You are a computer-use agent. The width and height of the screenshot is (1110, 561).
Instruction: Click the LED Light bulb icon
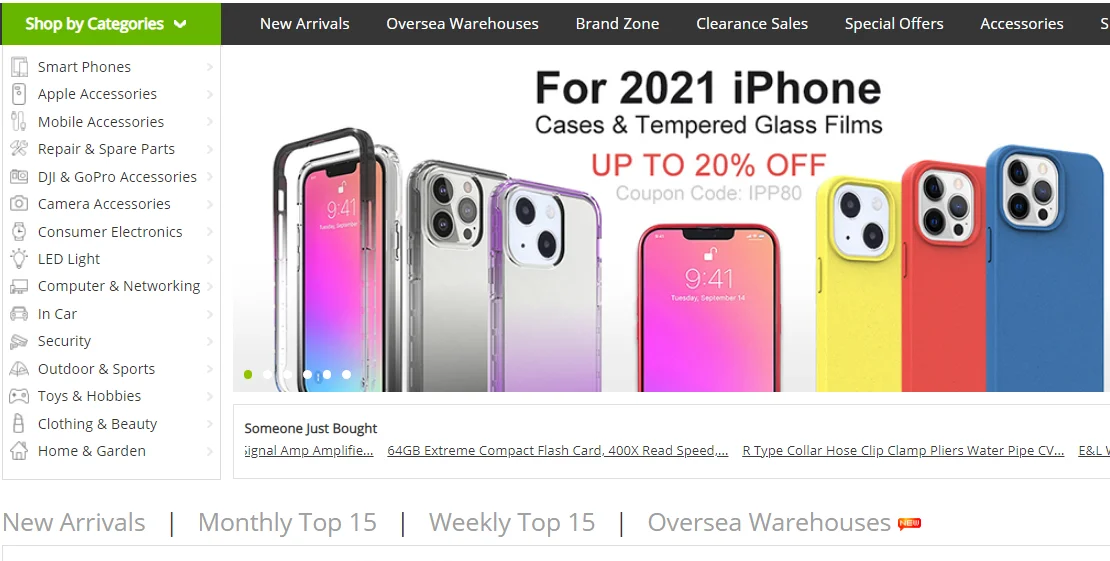(19, 259)
